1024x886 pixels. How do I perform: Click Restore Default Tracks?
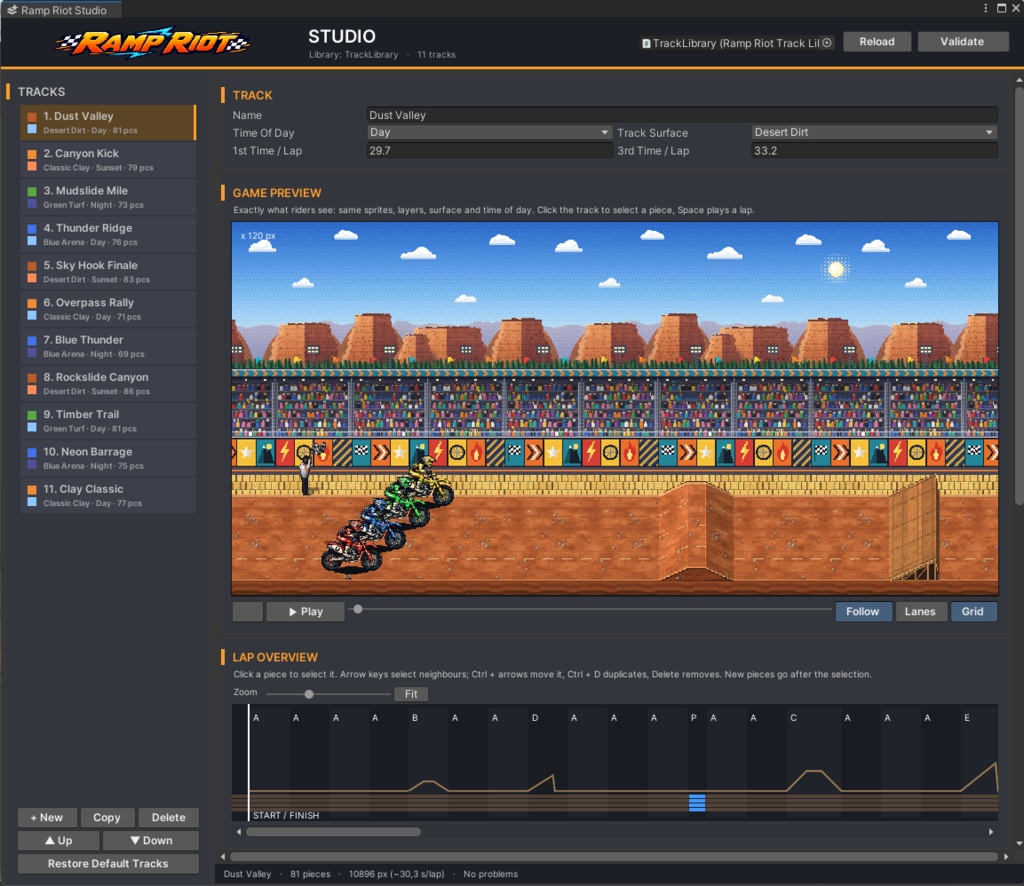point(108,863)
